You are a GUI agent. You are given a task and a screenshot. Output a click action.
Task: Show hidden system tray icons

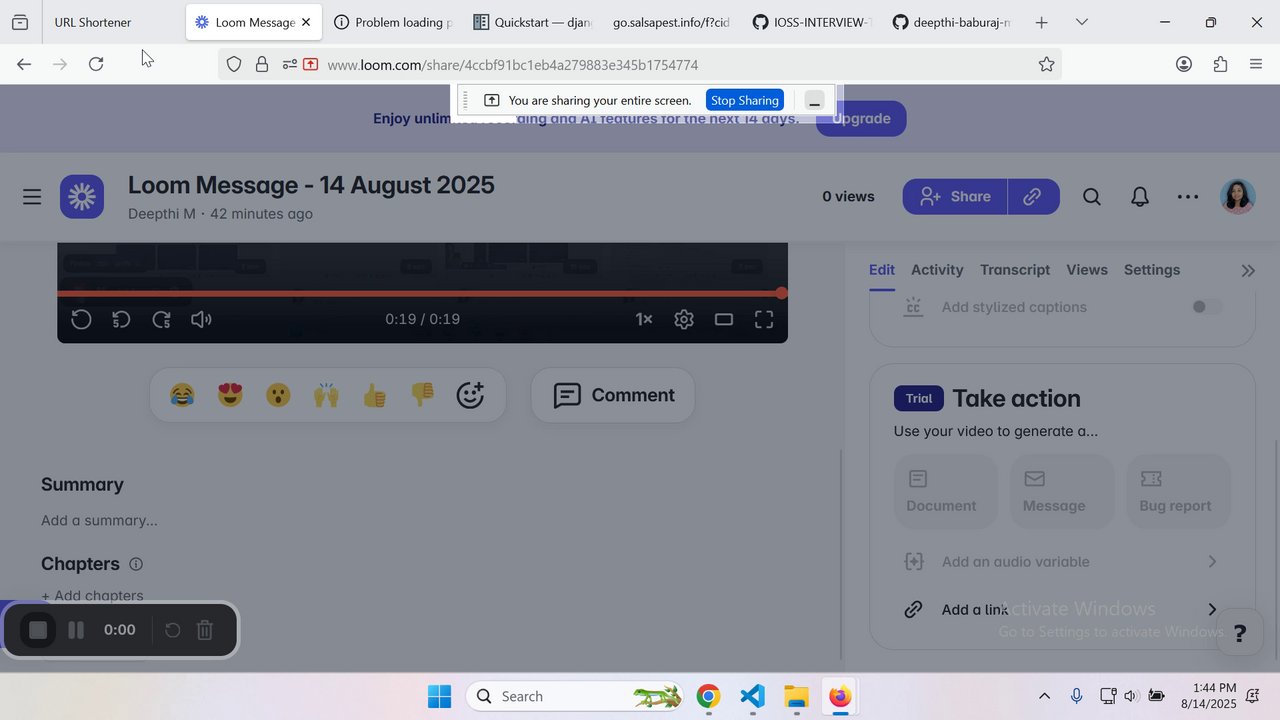coord(1044,697)
